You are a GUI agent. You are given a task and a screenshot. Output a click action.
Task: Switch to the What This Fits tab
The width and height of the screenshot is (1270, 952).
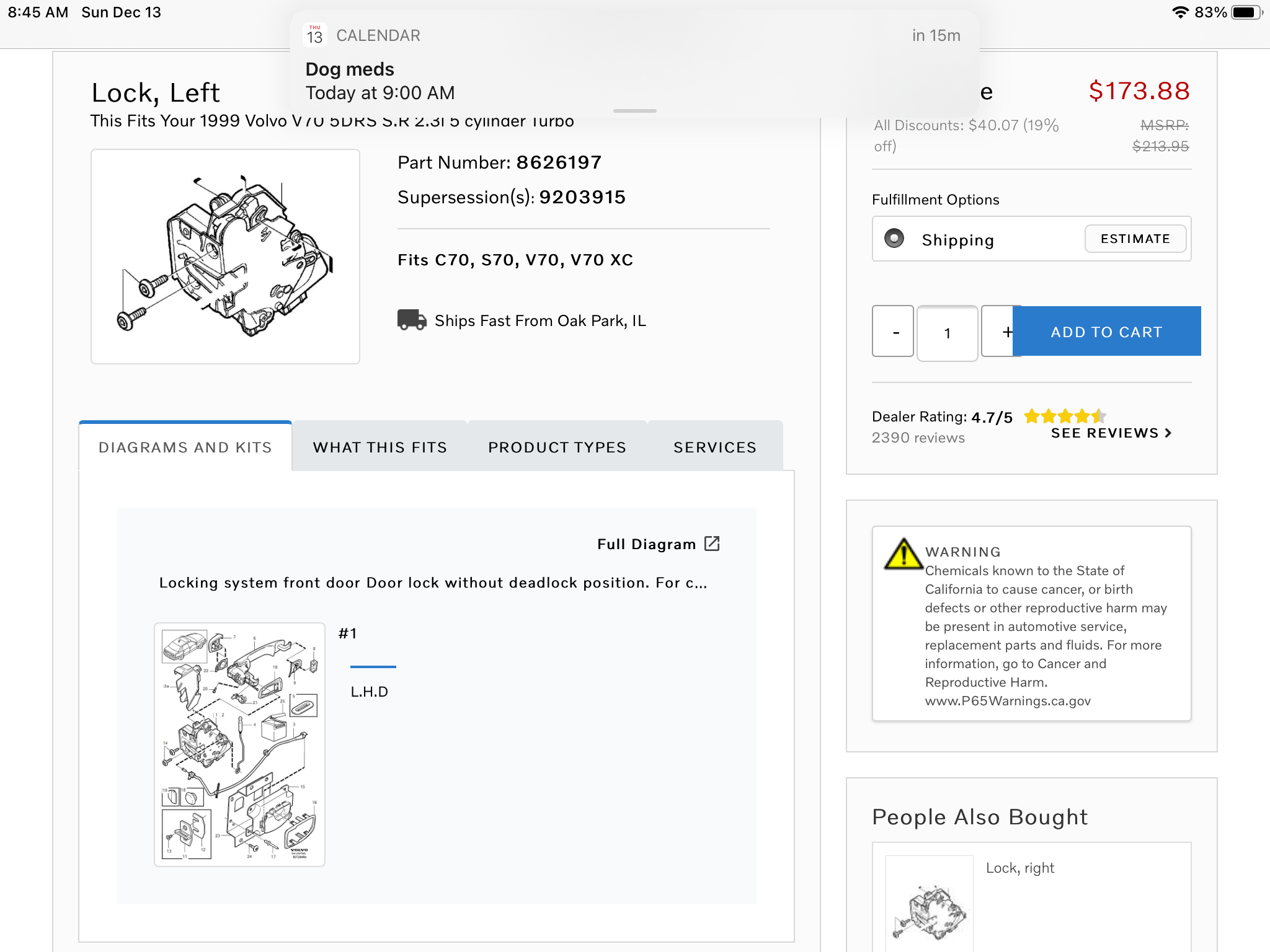[x=380, y=447]
